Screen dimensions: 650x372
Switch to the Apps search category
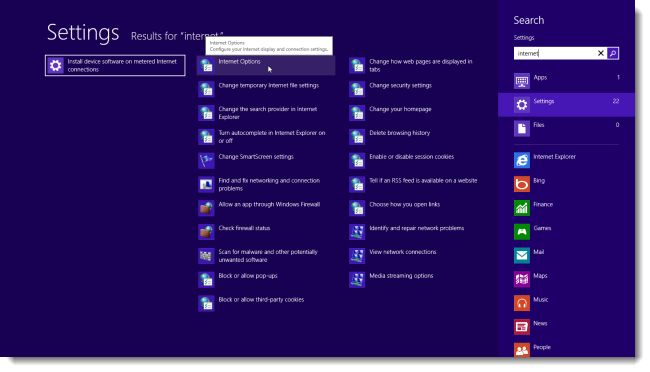point(566,81)
